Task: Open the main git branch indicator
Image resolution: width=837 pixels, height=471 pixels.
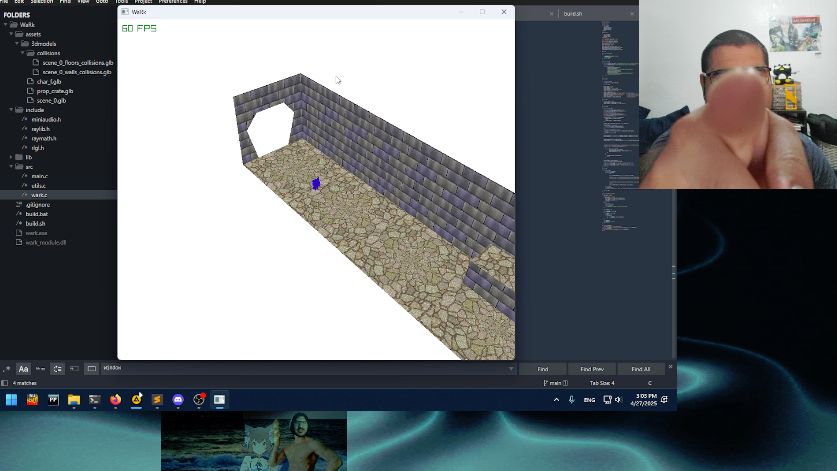Action: click(x=555, y=383)
